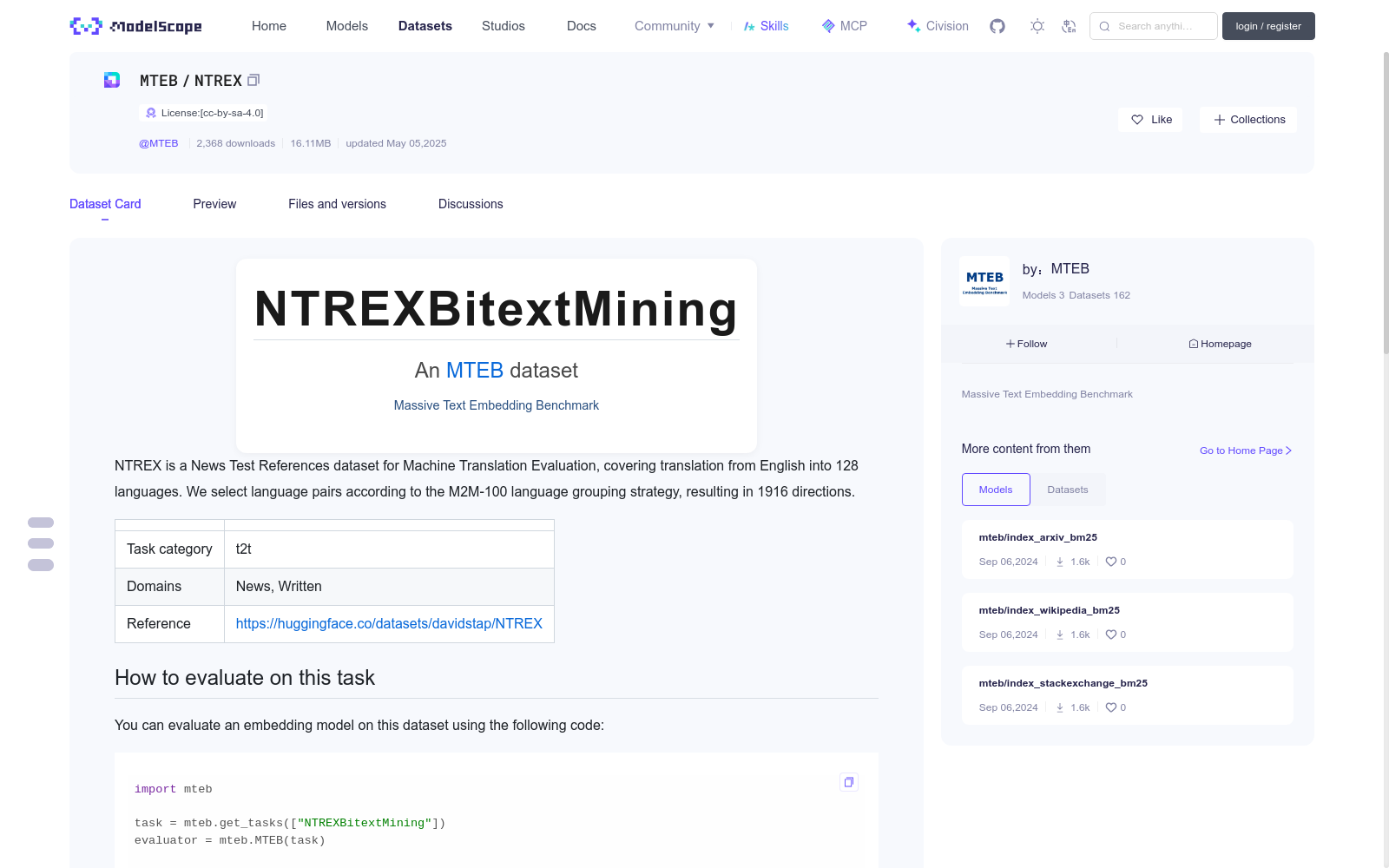Open Massive Text Embedding Benchmark link
Viewport: 1389px width, 868px height.
(x=497, y=405)
